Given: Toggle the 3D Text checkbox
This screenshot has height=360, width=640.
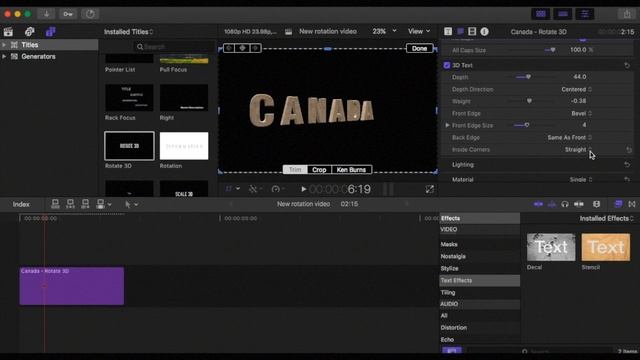Looking at the screenshot, I should [447, 65].
